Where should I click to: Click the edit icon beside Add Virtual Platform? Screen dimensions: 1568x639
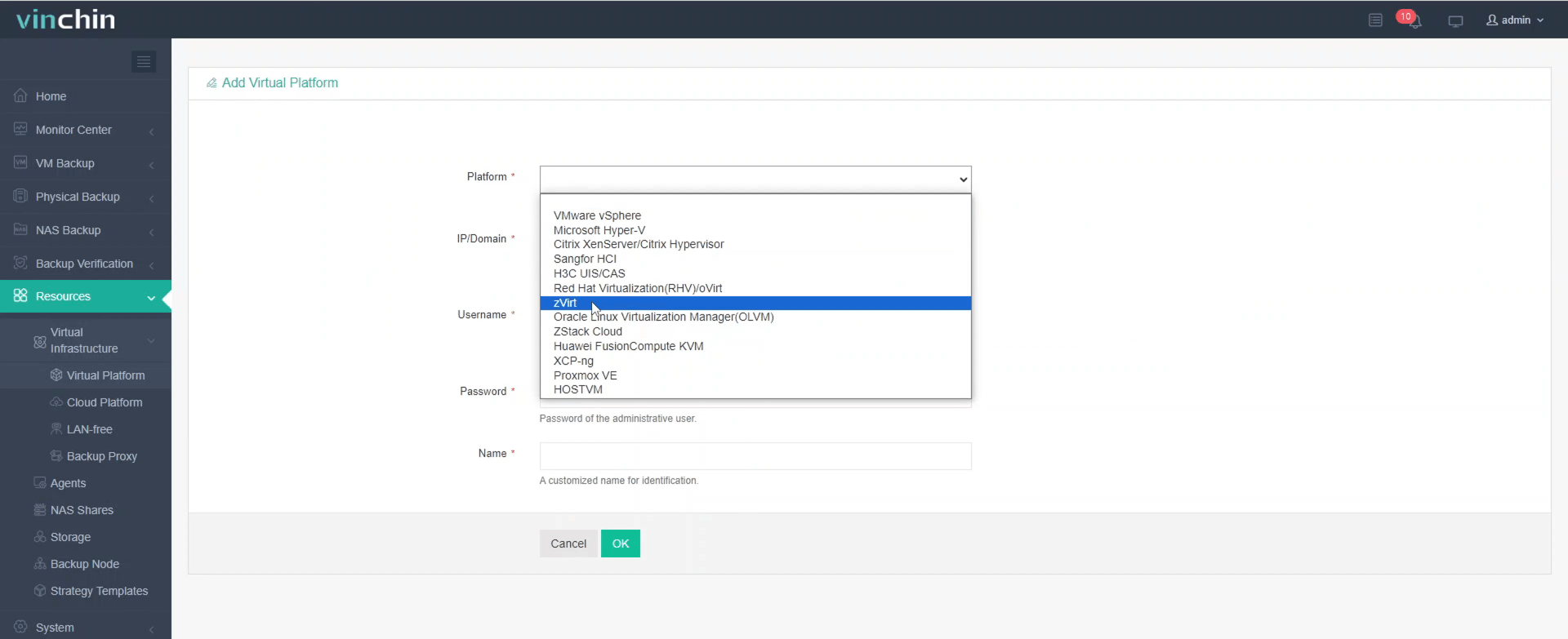212,83
